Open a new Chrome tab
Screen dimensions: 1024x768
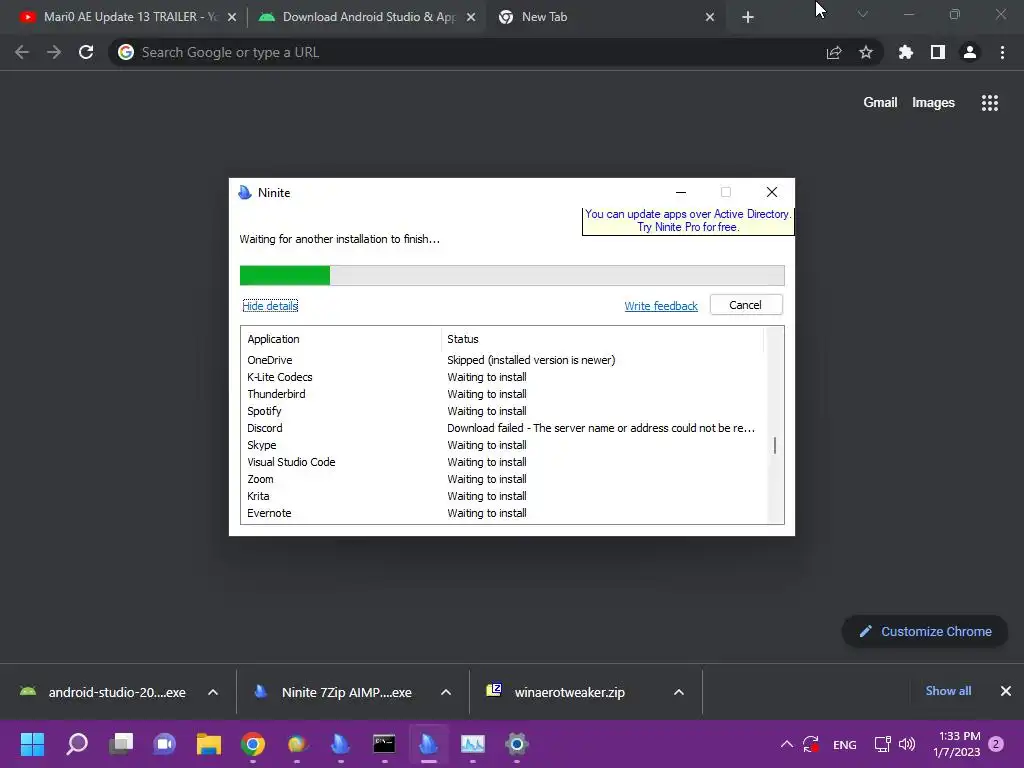click(x=748, y=17)
